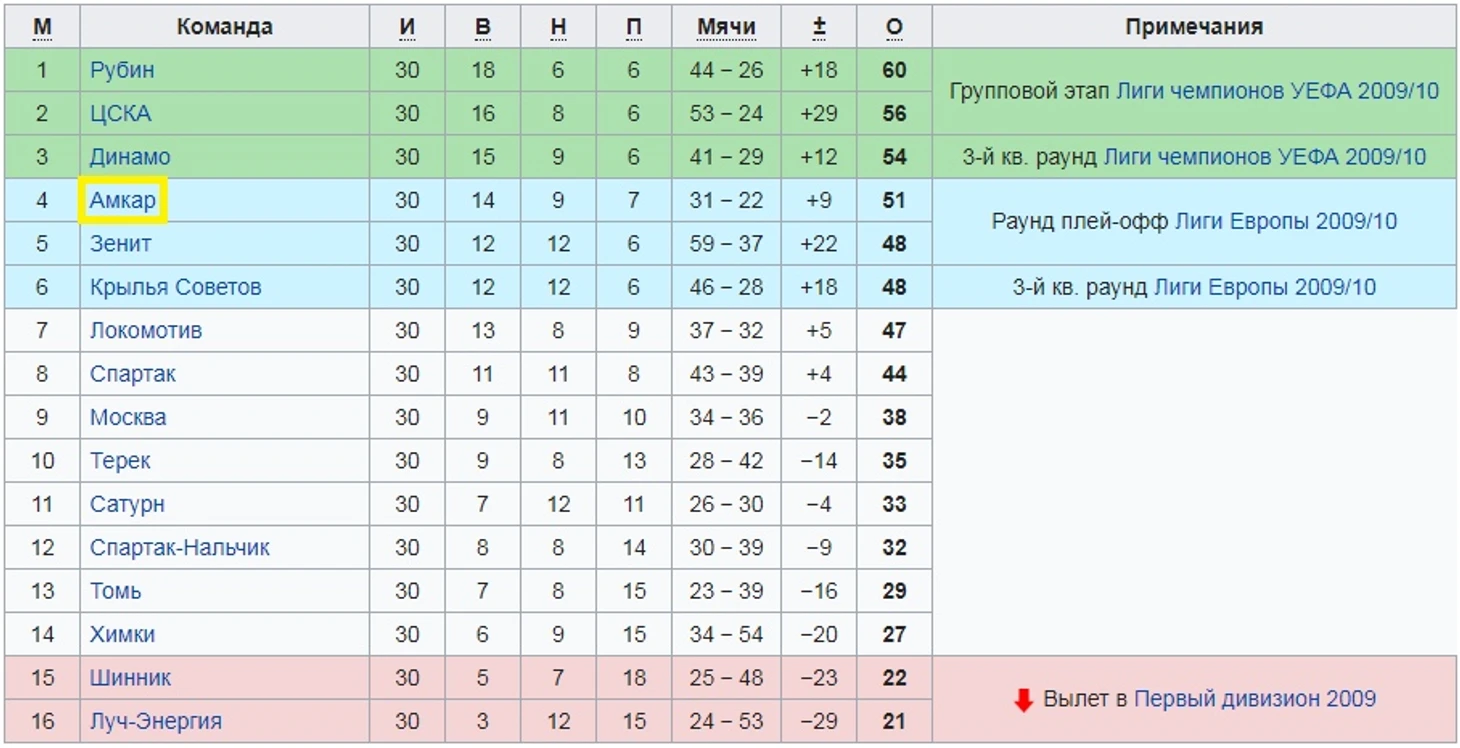Open the Локомотив team link
1460x748 pixels.
click(x=146, y=330)
